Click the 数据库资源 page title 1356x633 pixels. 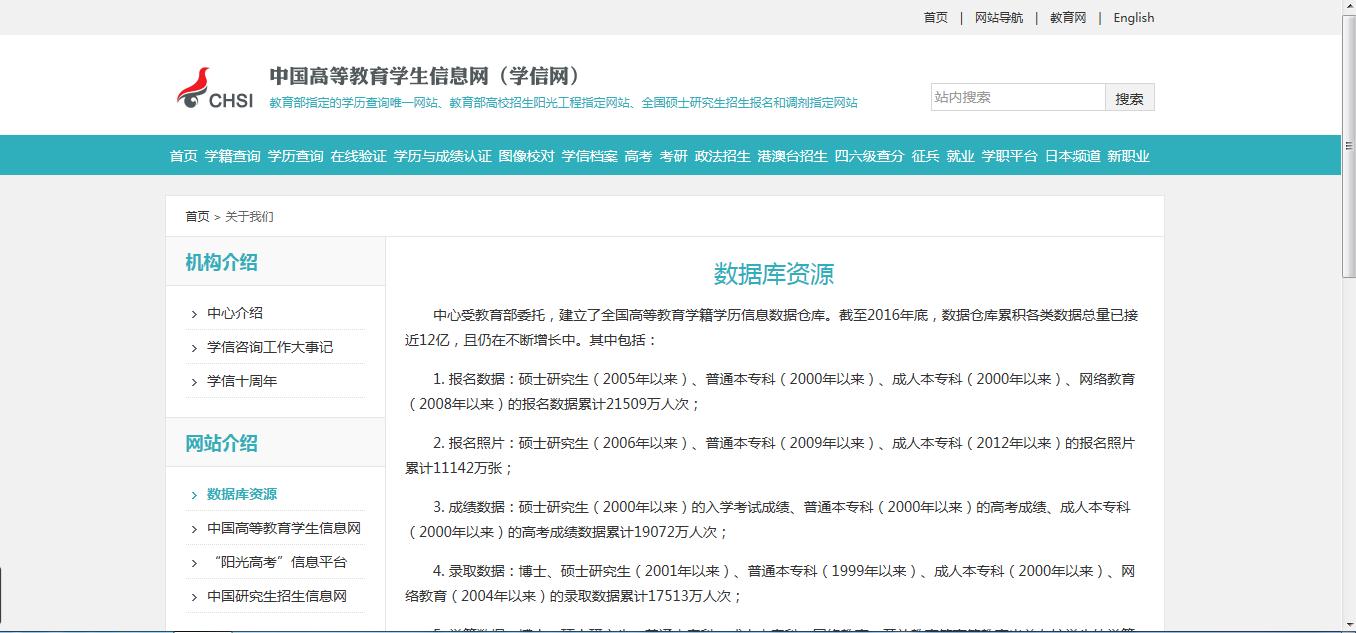pos(774,274)
